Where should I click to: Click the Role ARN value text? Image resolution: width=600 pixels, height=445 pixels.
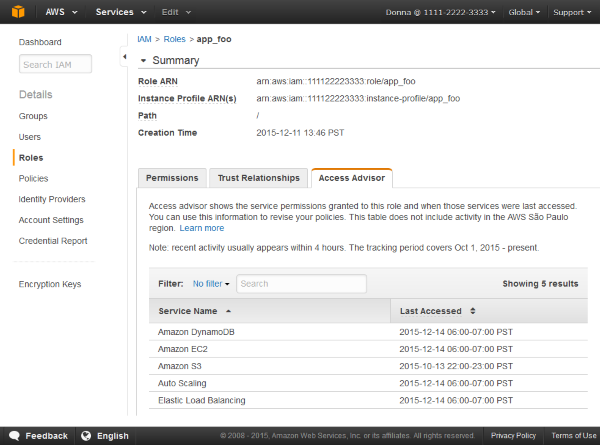336,81
